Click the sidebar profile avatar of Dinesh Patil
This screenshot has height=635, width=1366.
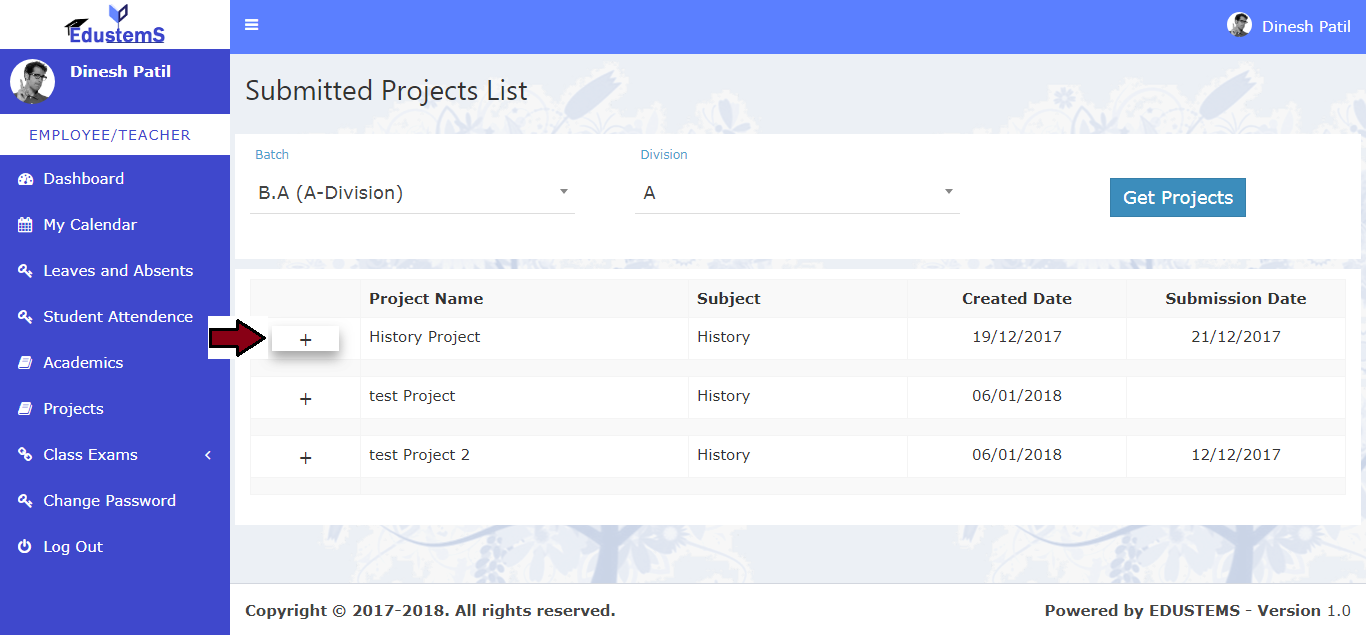click(32, 82)
